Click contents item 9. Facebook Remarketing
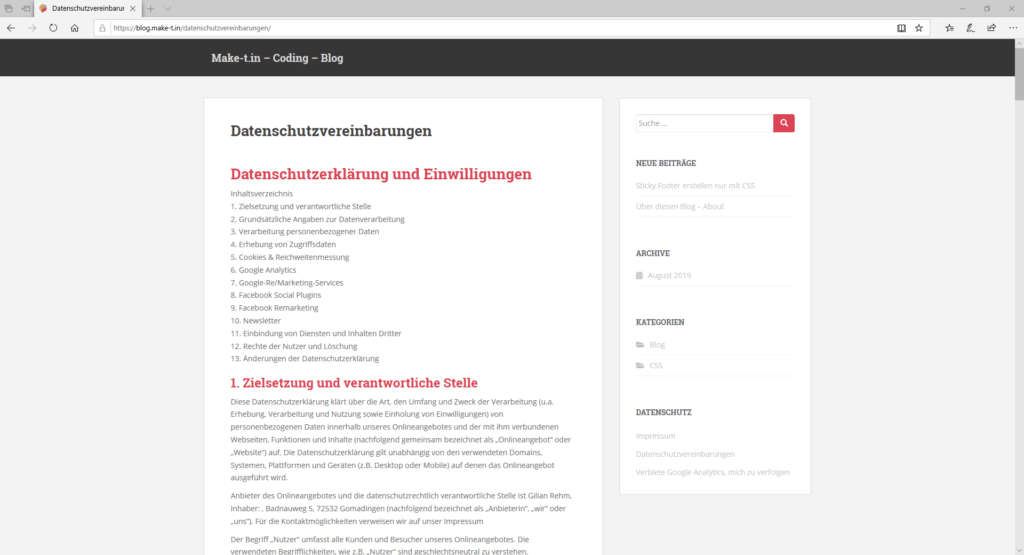 (x=274, y=308)
